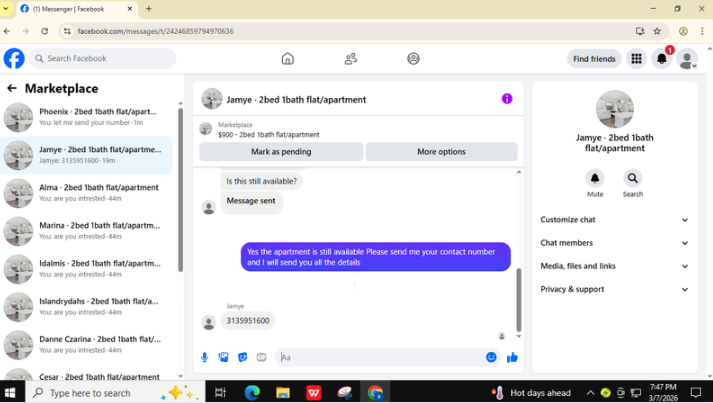Open the emoji picker smiley

pos(491,358)
